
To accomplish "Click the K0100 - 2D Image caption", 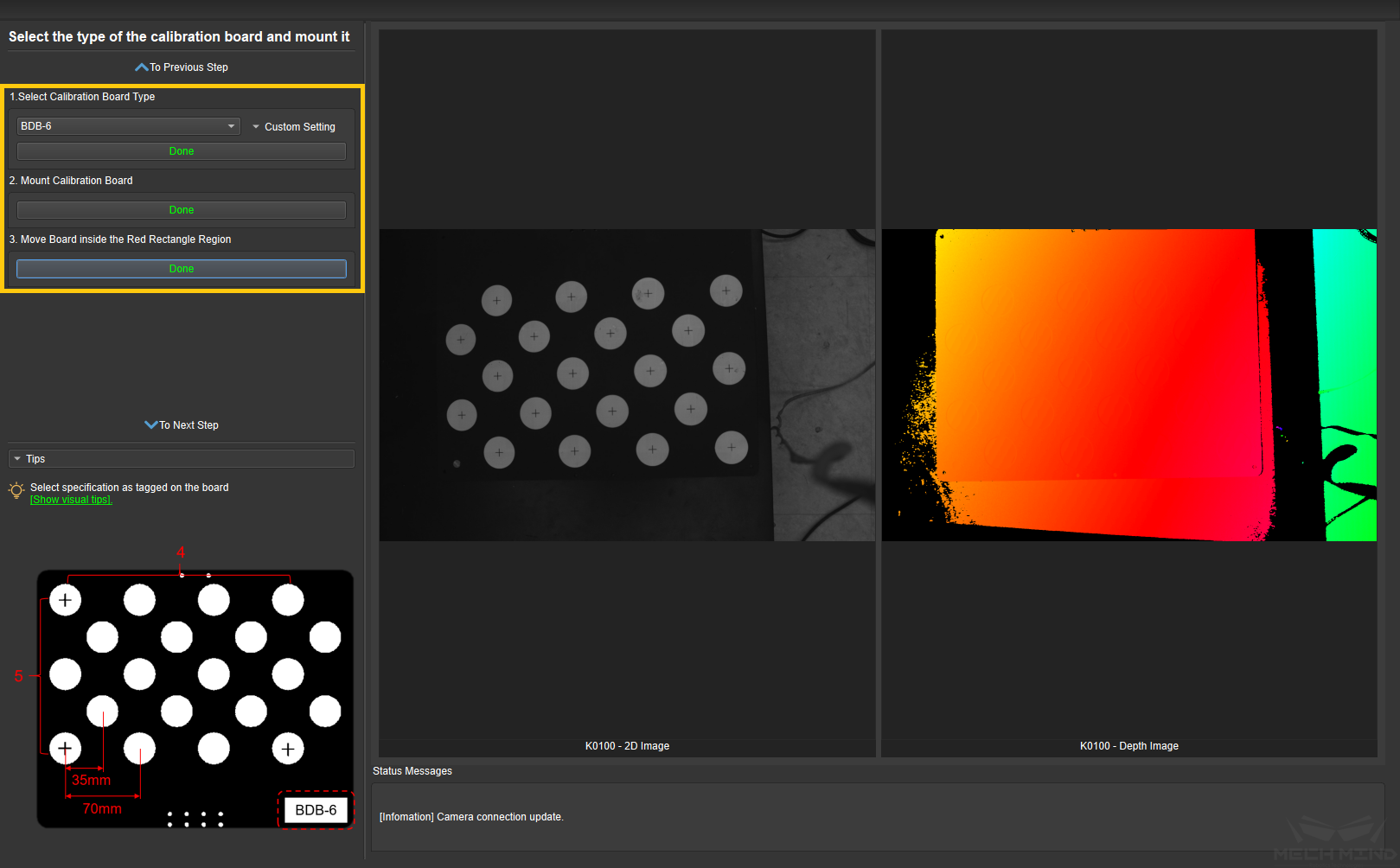I will tap(627, 746).
